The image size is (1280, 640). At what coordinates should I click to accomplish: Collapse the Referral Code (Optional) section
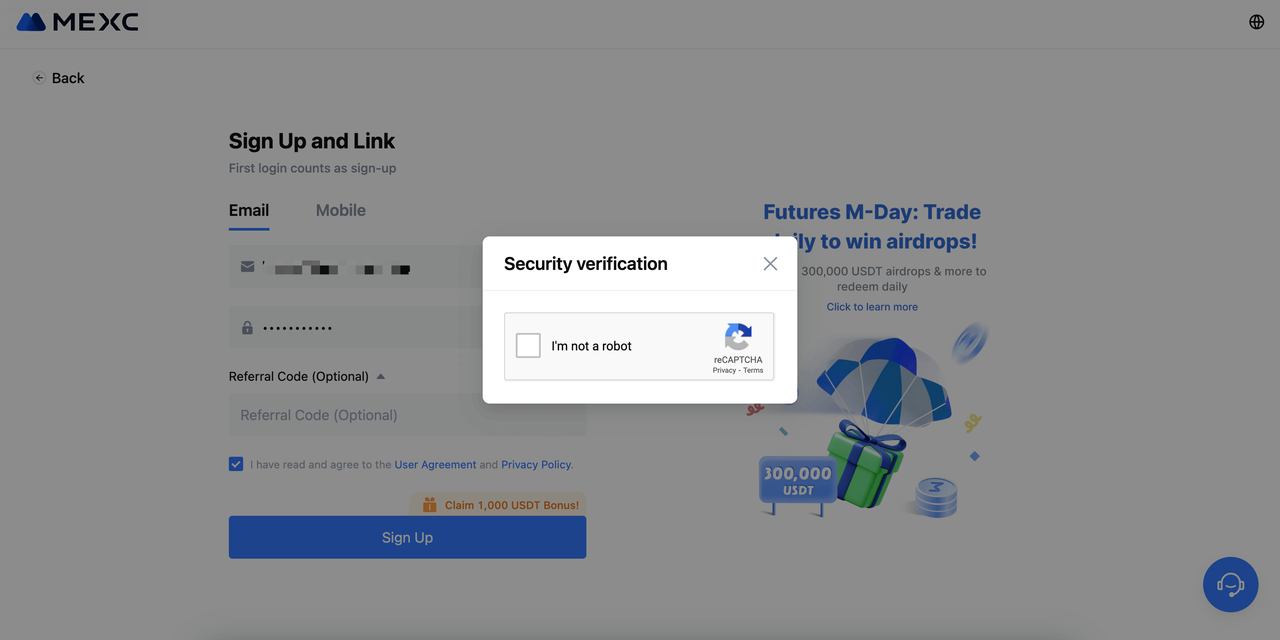pos(381,377)
